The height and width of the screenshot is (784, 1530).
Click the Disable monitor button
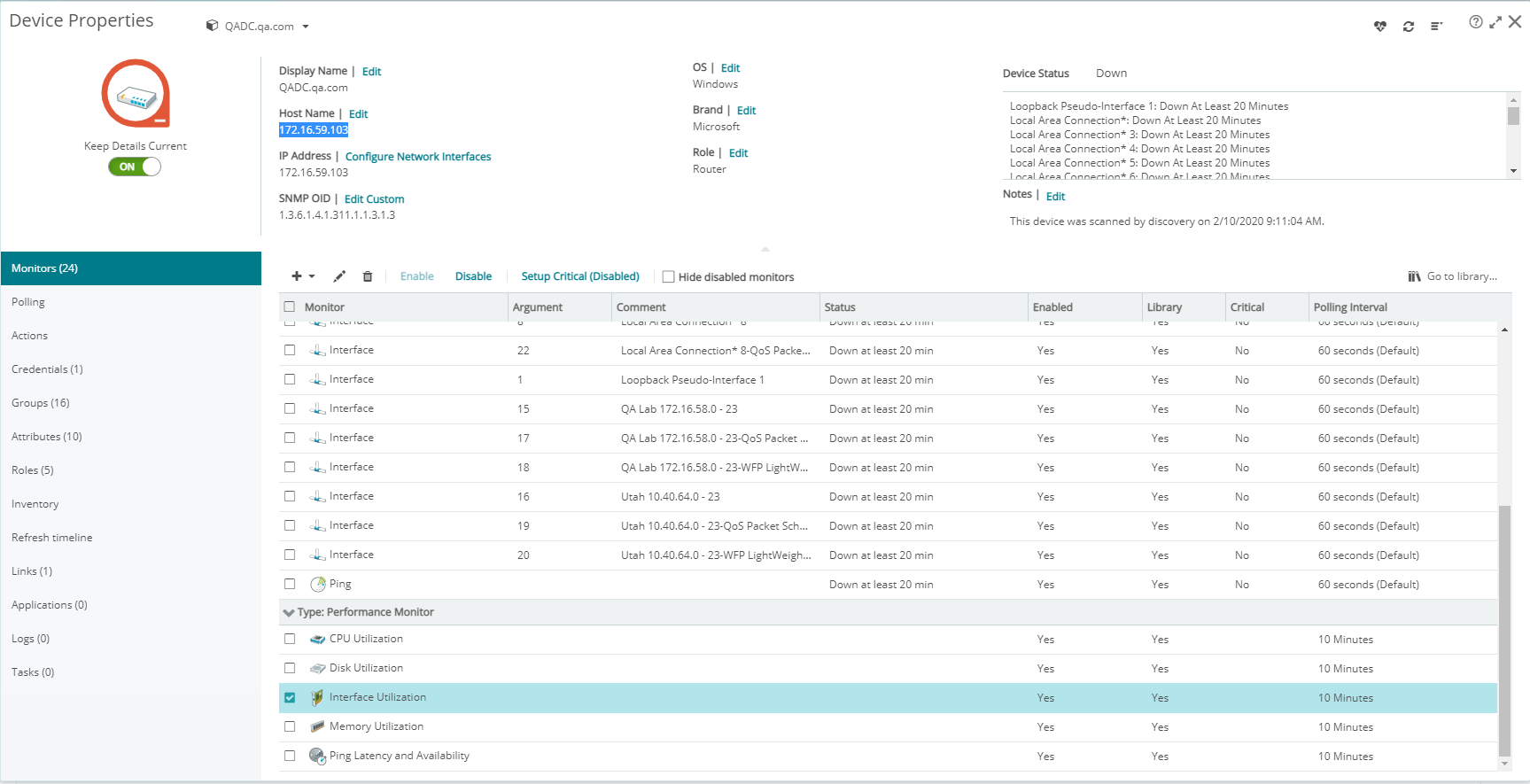pyautogui.click(x=473, y=276)
